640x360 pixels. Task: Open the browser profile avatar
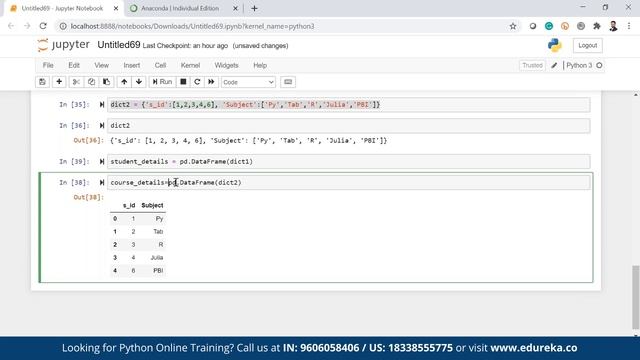[x=613, y=26]
